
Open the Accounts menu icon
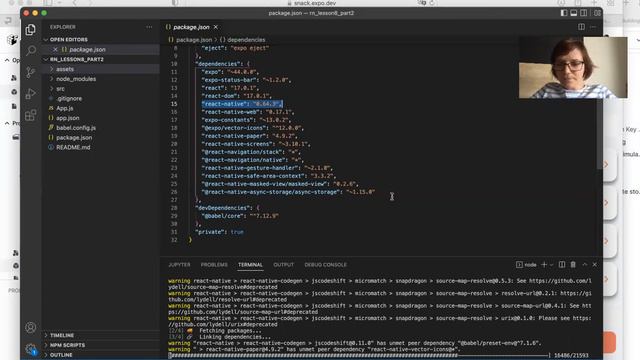point(31,327)
